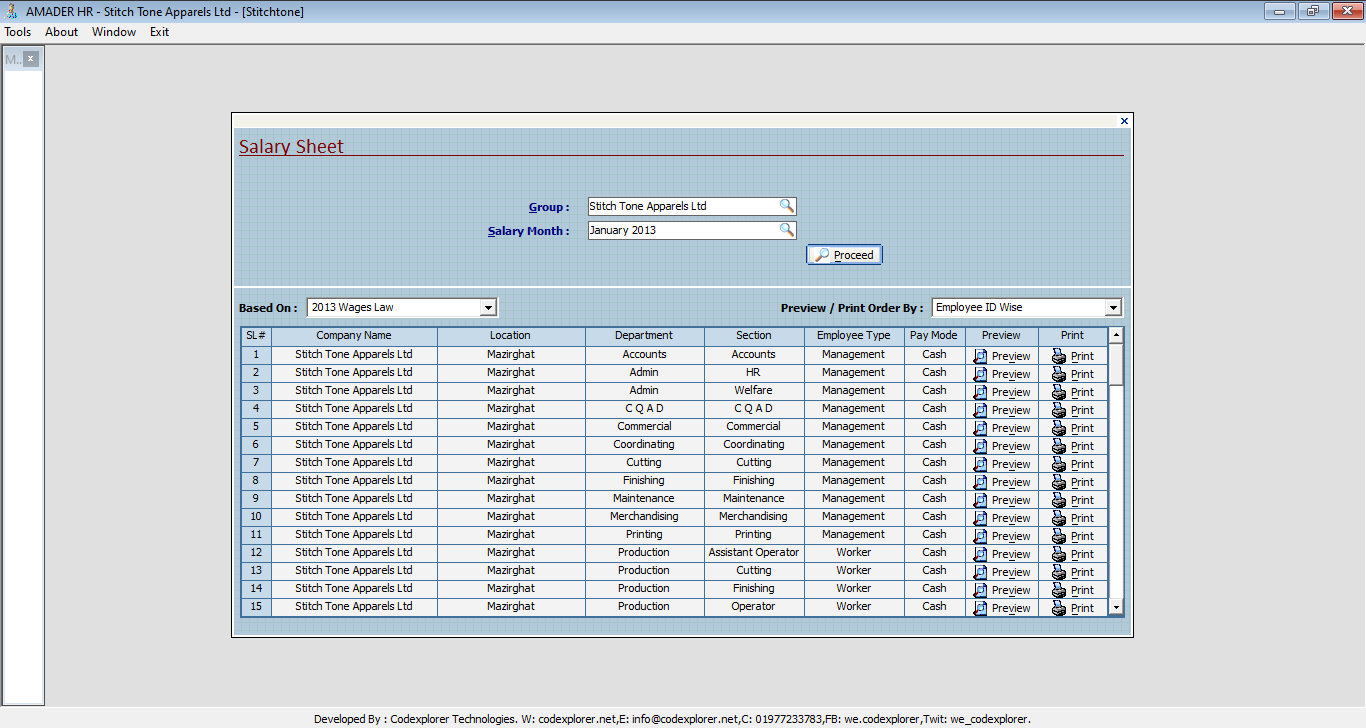Print row 14 Production Finishing salary sheet

1073,590
